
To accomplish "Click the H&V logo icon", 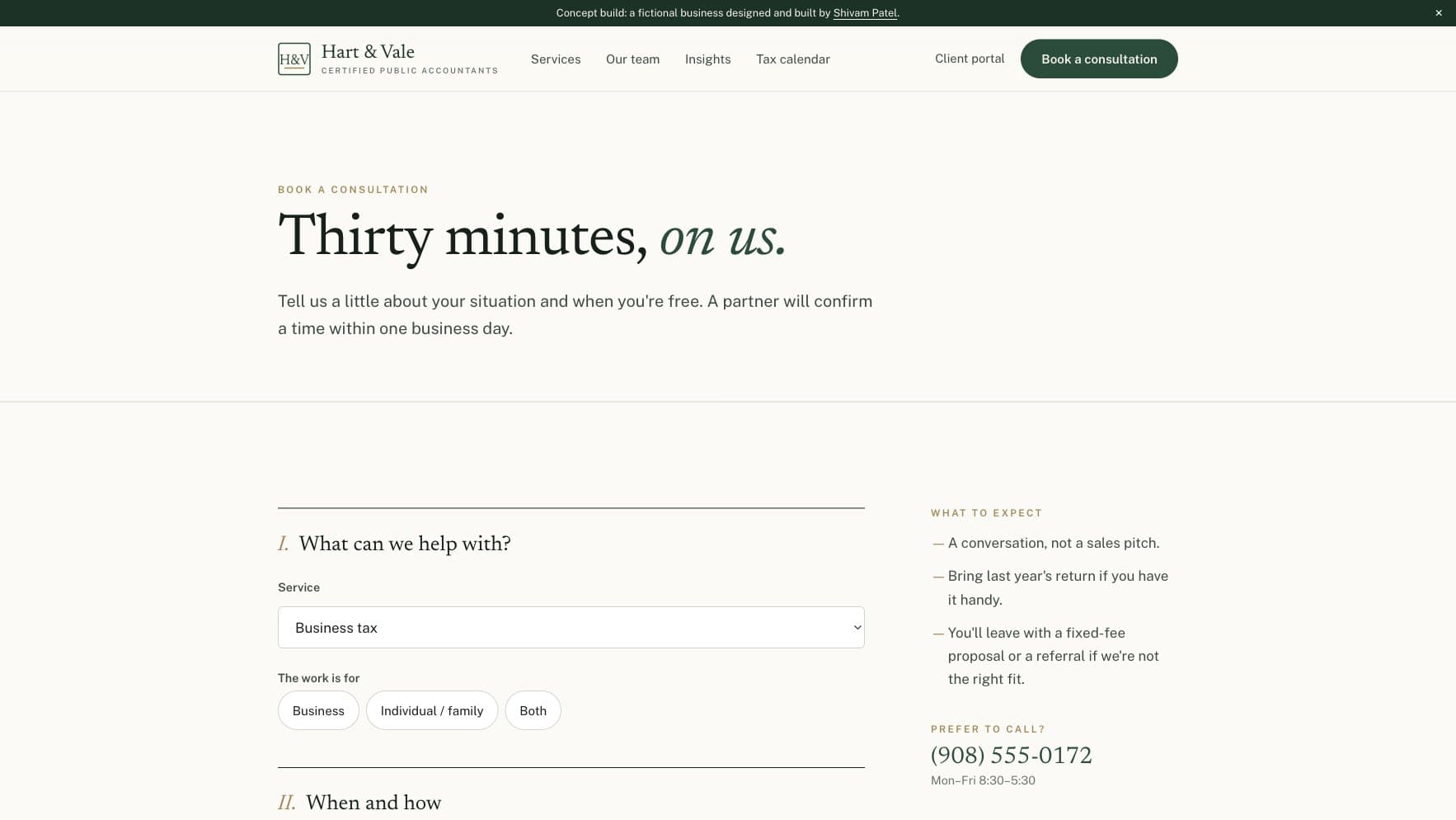I will tap(294, 59).
